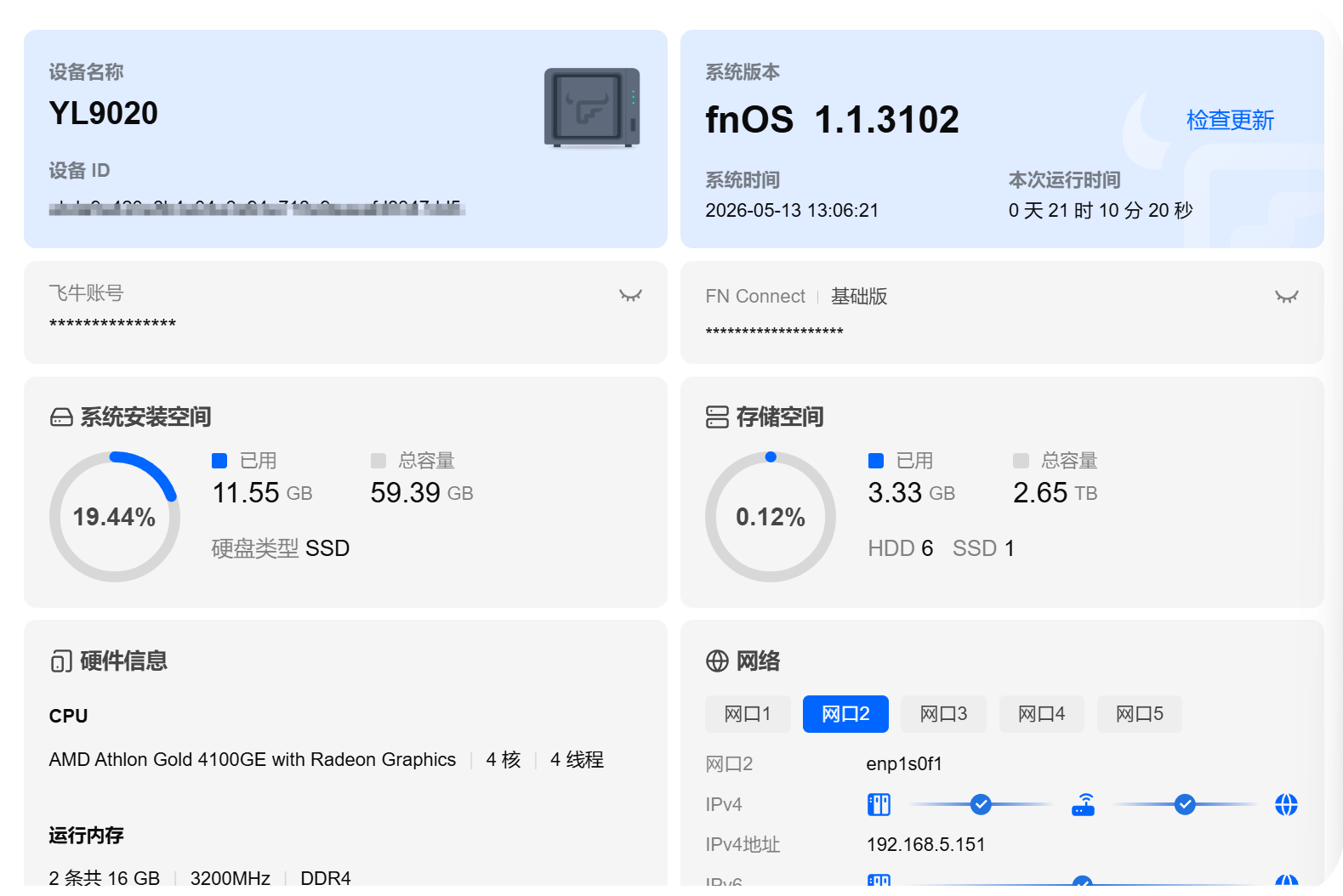Click the 硬件信息 hardware icon

pos(61,661)
